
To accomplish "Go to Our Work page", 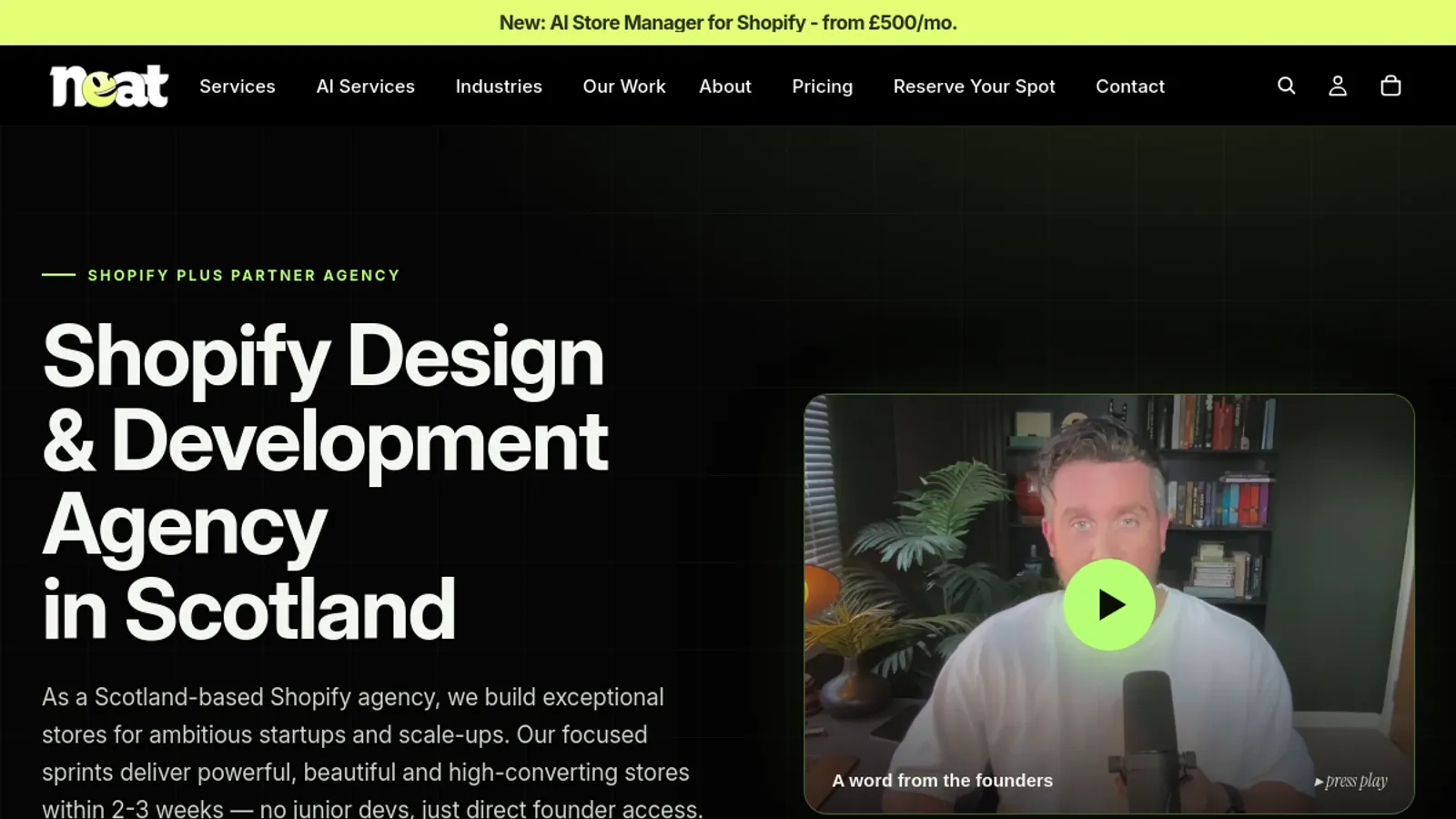I will pyautogui.click(x=624, y=86).
